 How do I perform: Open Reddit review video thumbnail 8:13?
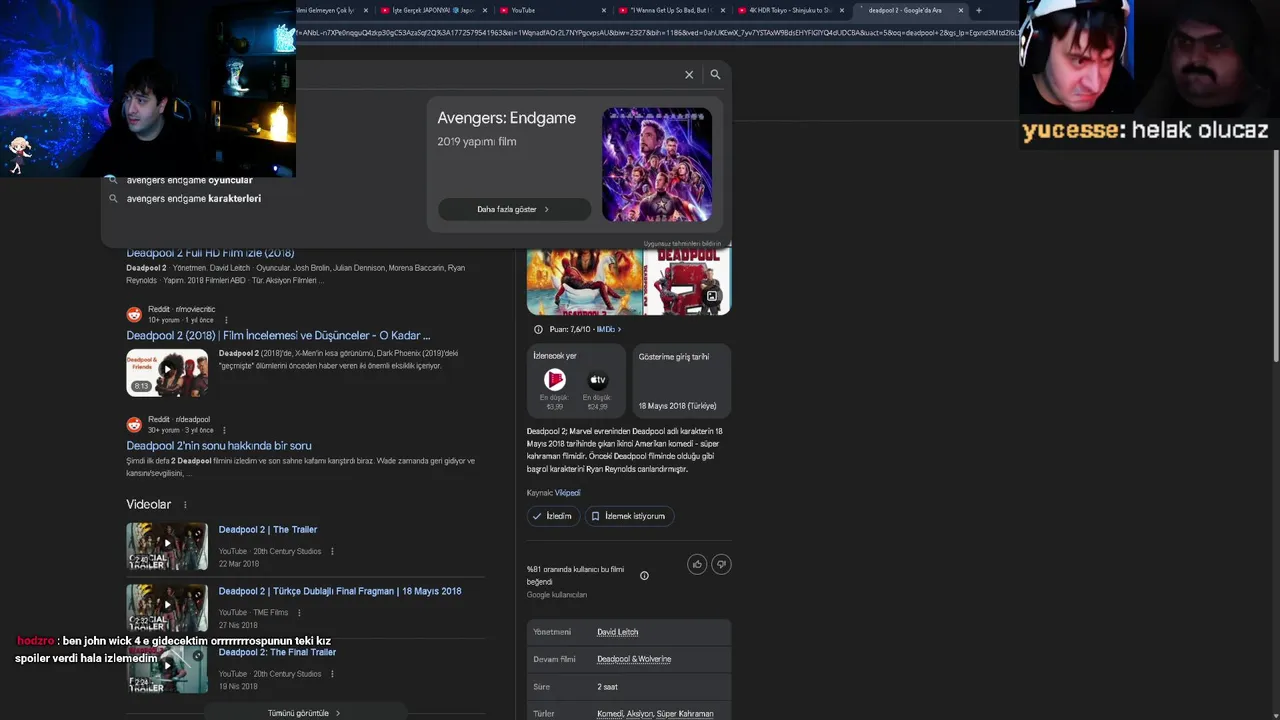pyautogui.click(x=167, y=373)
